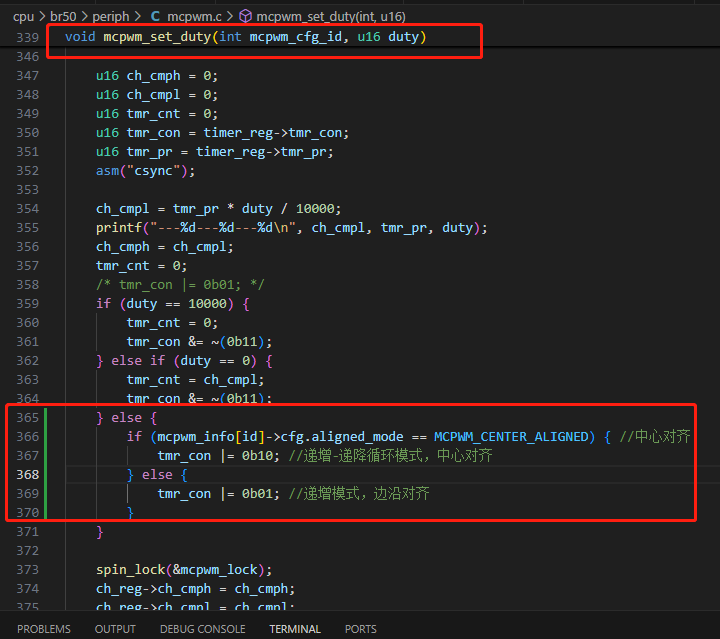Image resolution: width=720 pixels, height=639 pixels.
Task: Click the comment '/* tmr_con |= 0b01; */'
Action: pyautogui.click(x=180, y=285)
